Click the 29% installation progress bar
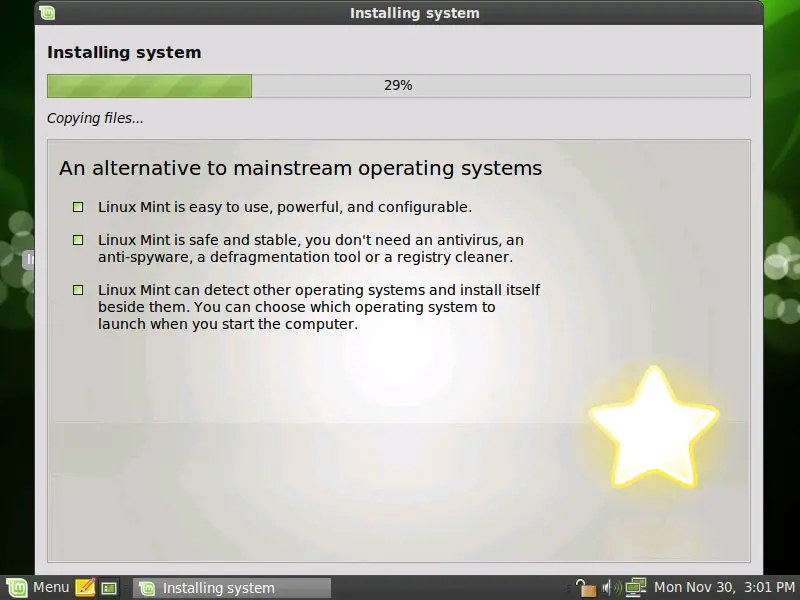This screenshot has height=600, width=800. pyautogui.click(x=398, y=86)
